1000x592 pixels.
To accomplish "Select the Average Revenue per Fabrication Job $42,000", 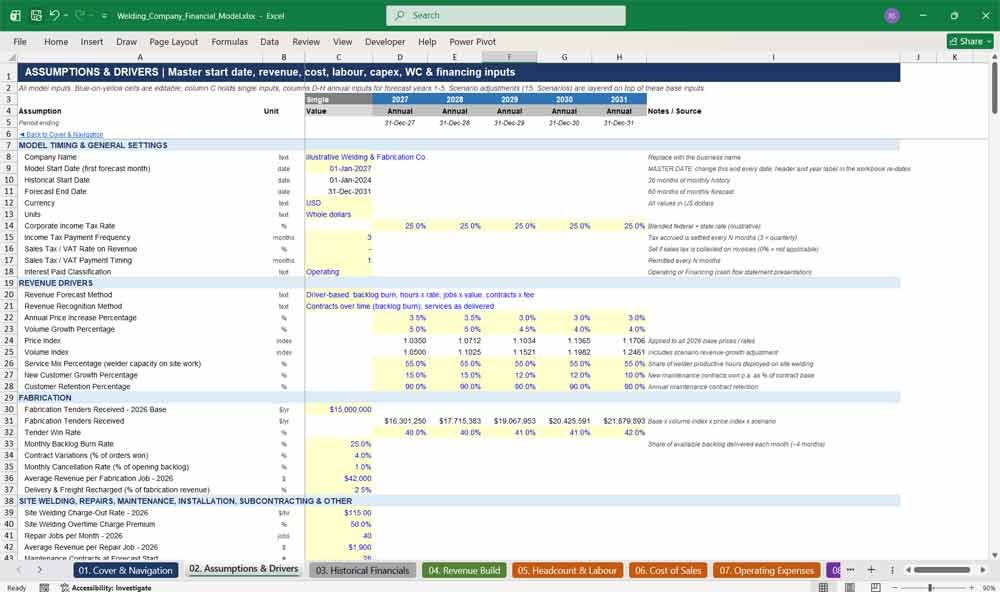I will coord(339,478).
